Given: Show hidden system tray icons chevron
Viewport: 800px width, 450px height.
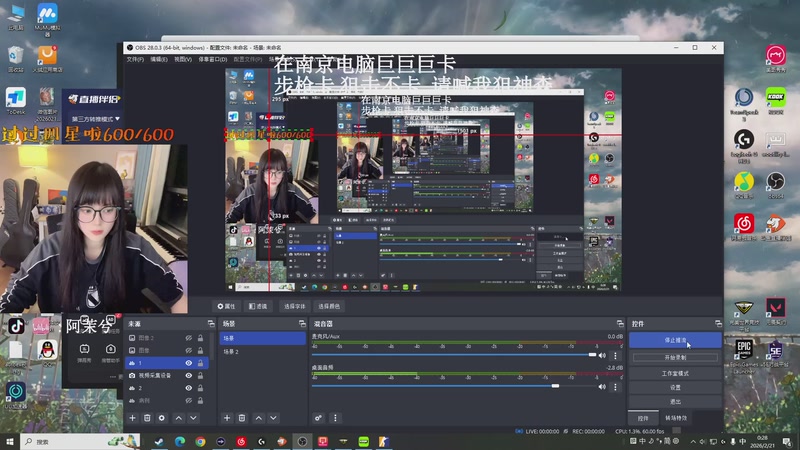Looking at the screenshot, I should pyautogui.click(x=693, y=441).
